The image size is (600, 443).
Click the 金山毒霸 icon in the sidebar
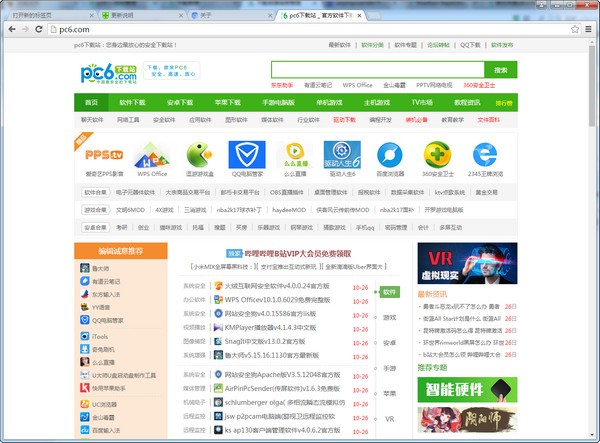click(85, 417)
